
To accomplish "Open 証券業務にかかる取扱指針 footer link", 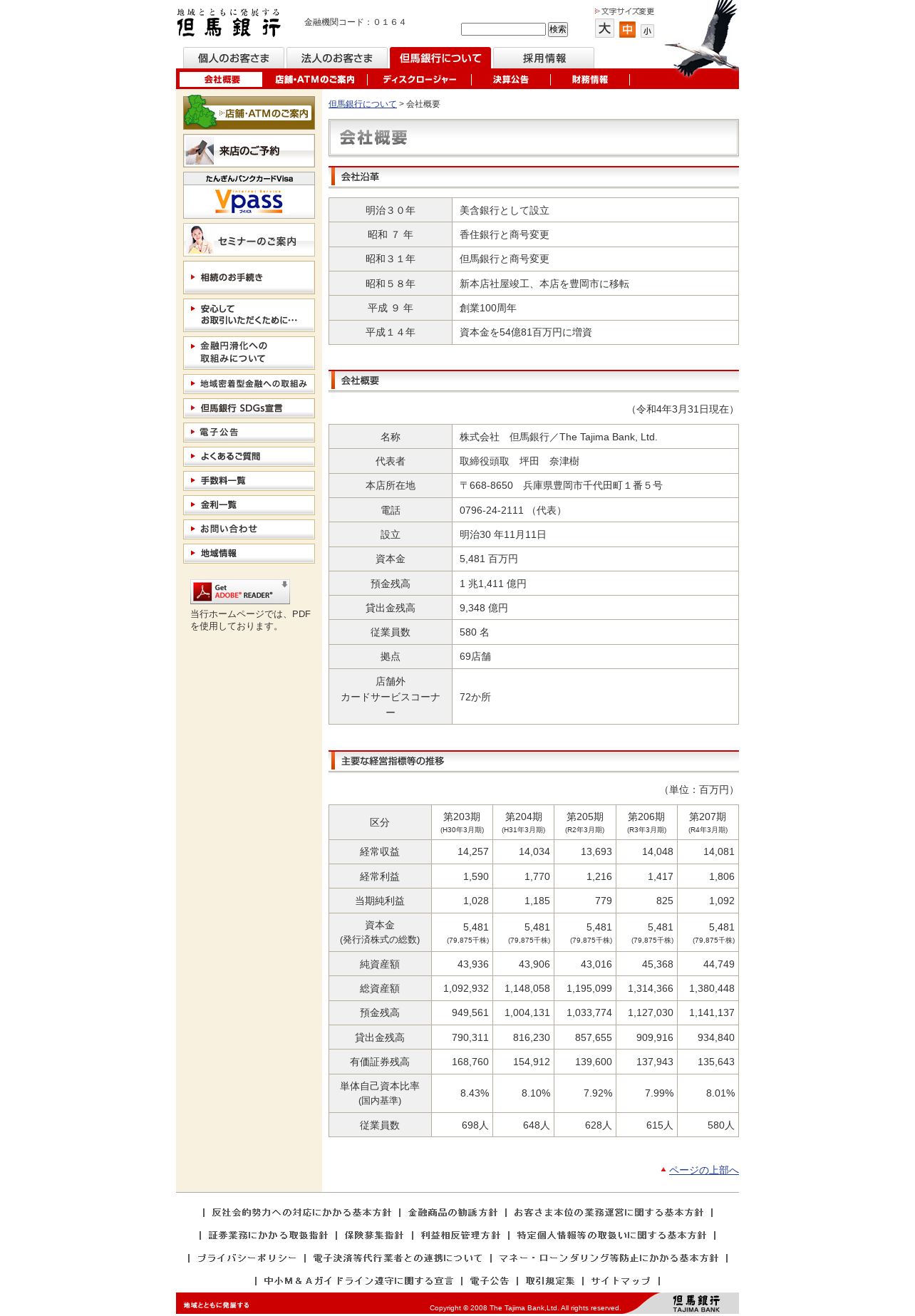I will pos(268,1235).
